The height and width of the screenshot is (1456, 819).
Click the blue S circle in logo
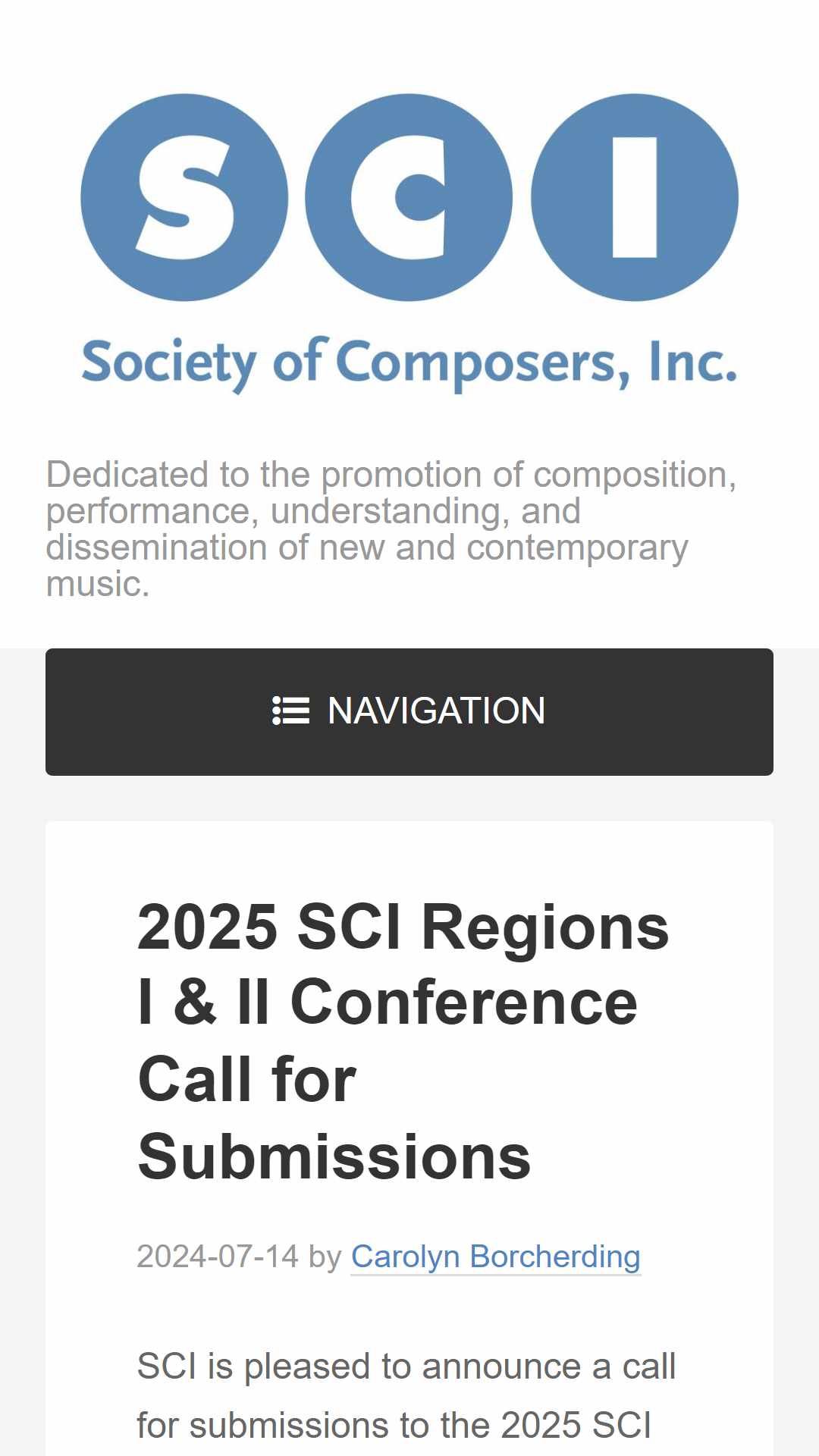click(x=184, y=197)
